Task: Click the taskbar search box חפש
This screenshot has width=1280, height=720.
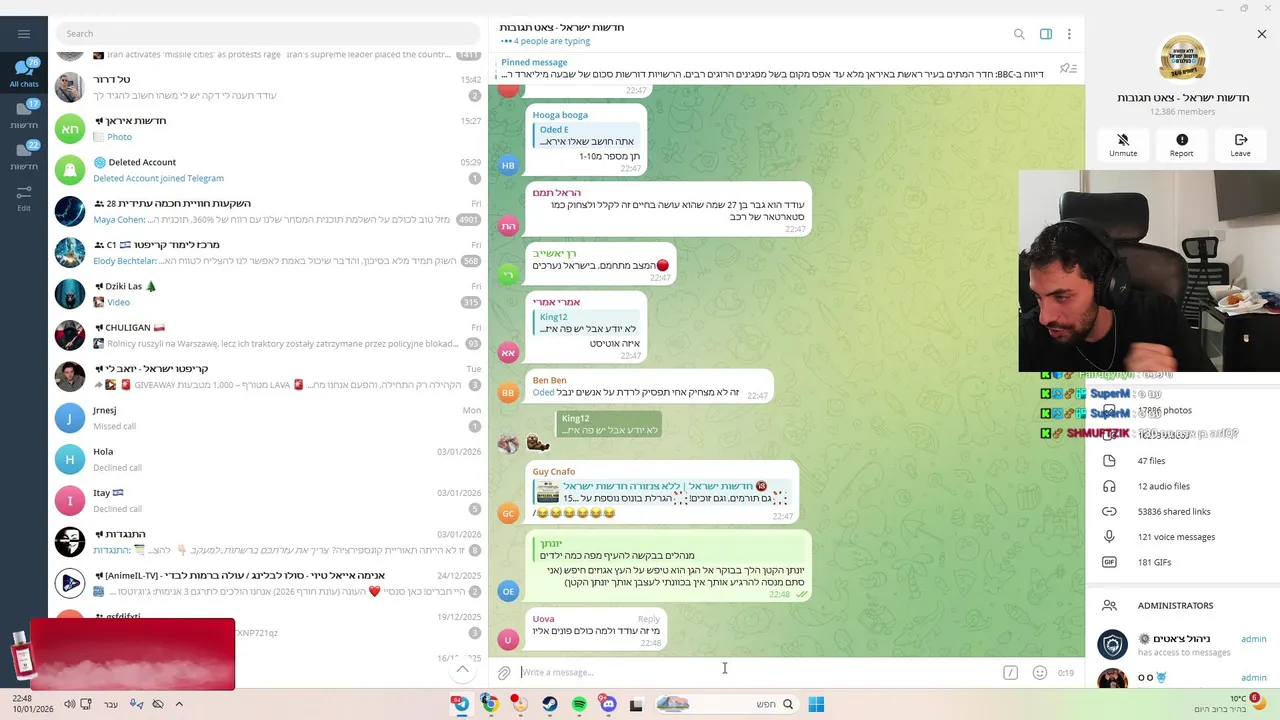Action: [x=726, y=705]
